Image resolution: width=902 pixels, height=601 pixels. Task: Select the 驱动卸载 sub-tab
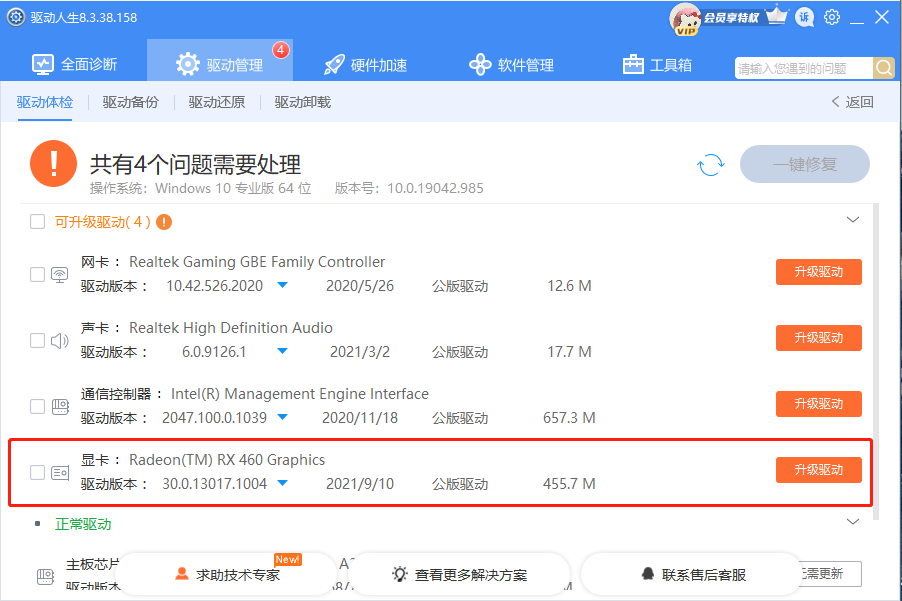click(x=303, y=102)
